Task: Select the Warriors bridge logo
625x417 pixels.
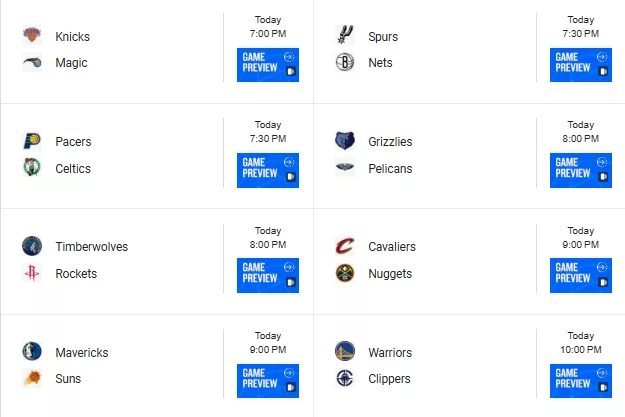Action: click(x=345, y=352)
